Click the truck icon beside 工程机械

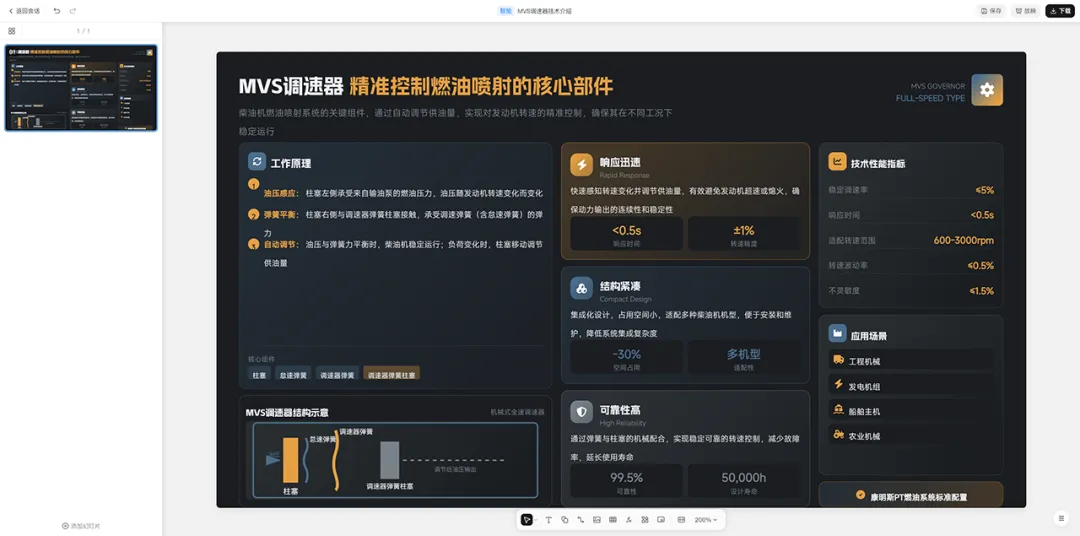coord(838,360)
